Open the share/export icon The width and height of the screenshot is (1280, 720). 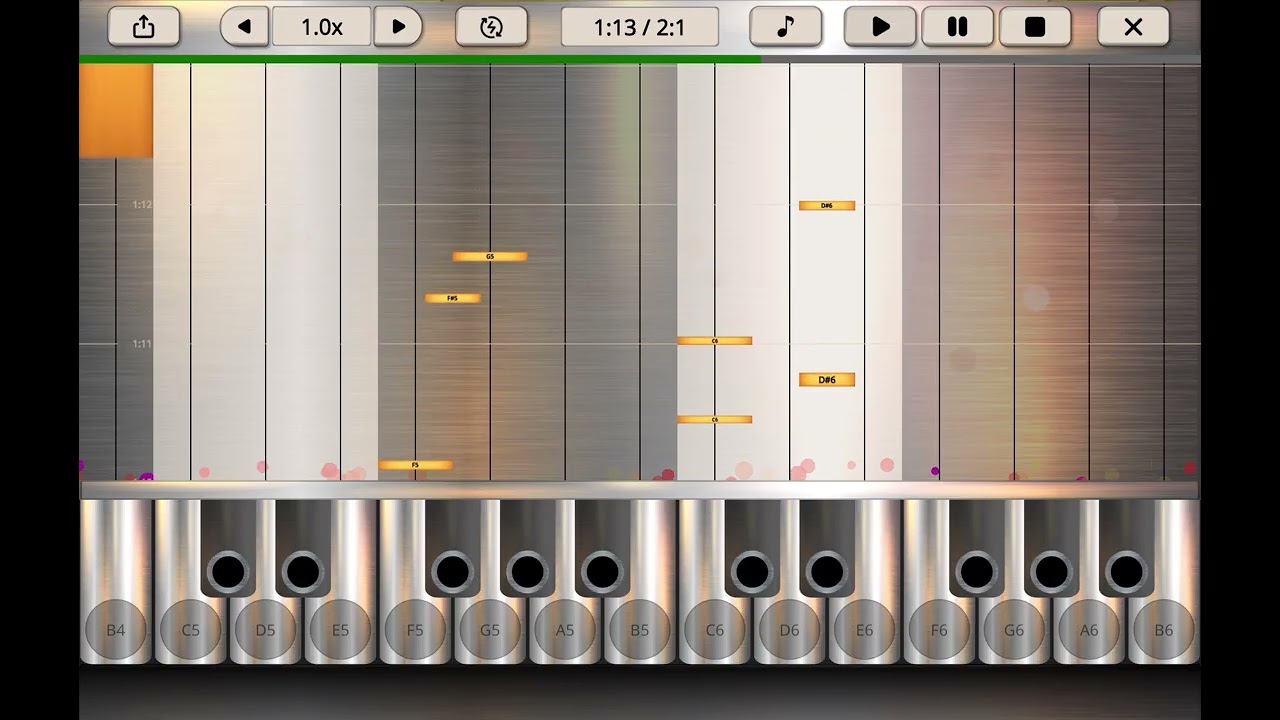click(x=143, y=27)
